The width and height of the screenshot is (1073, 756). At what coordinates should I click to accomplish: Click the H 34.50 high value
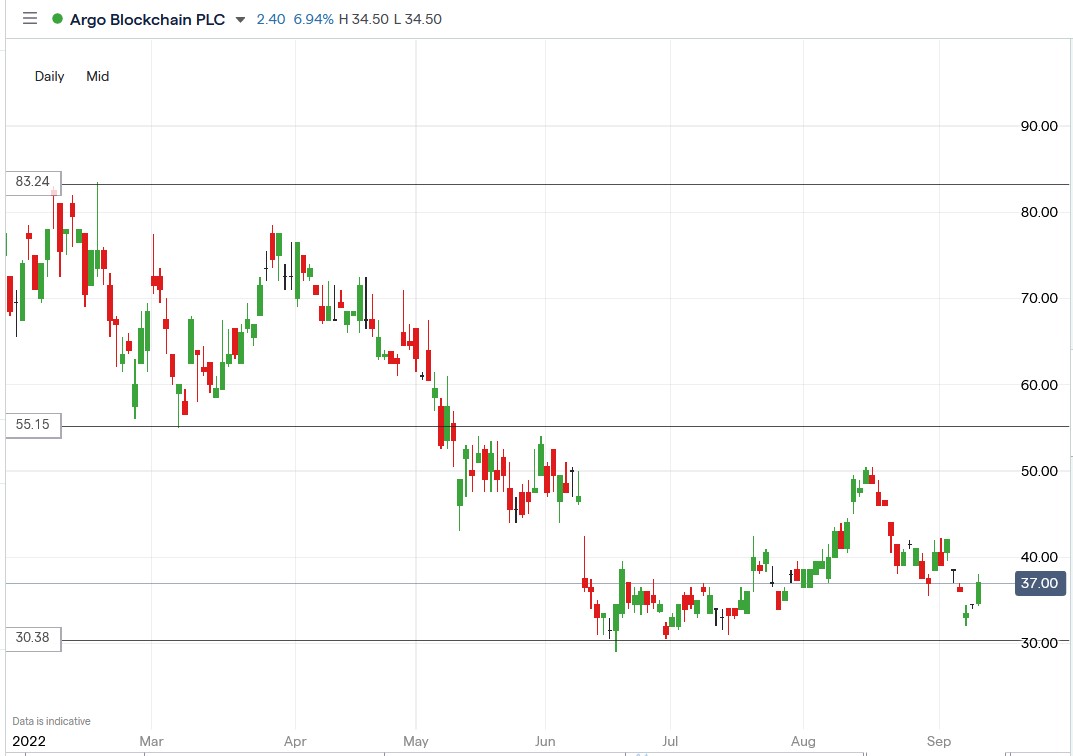pos(355,18)
